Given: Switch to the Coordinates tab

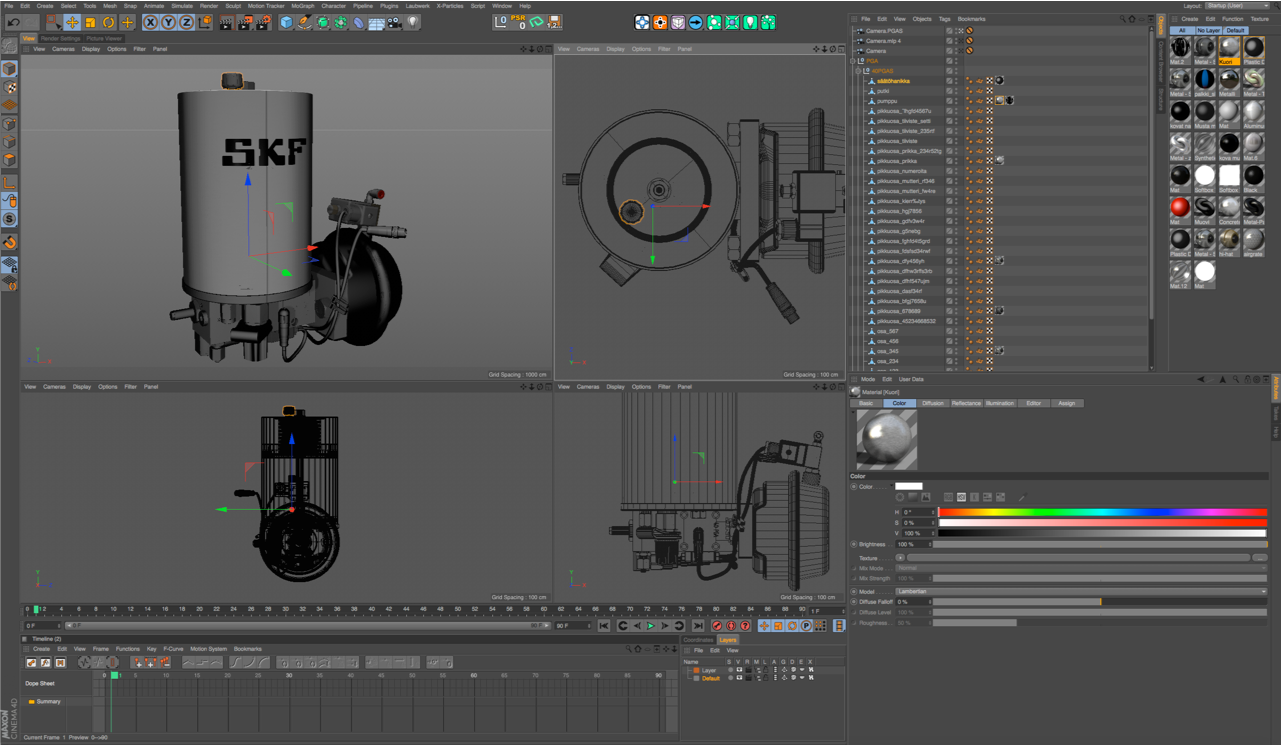Looking at the screenshot, I should [698, 640].
